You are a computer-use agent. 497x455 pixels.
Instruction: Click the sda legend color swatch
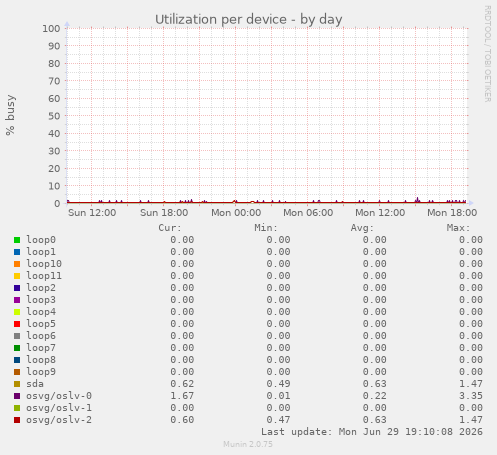pos(17,384)
